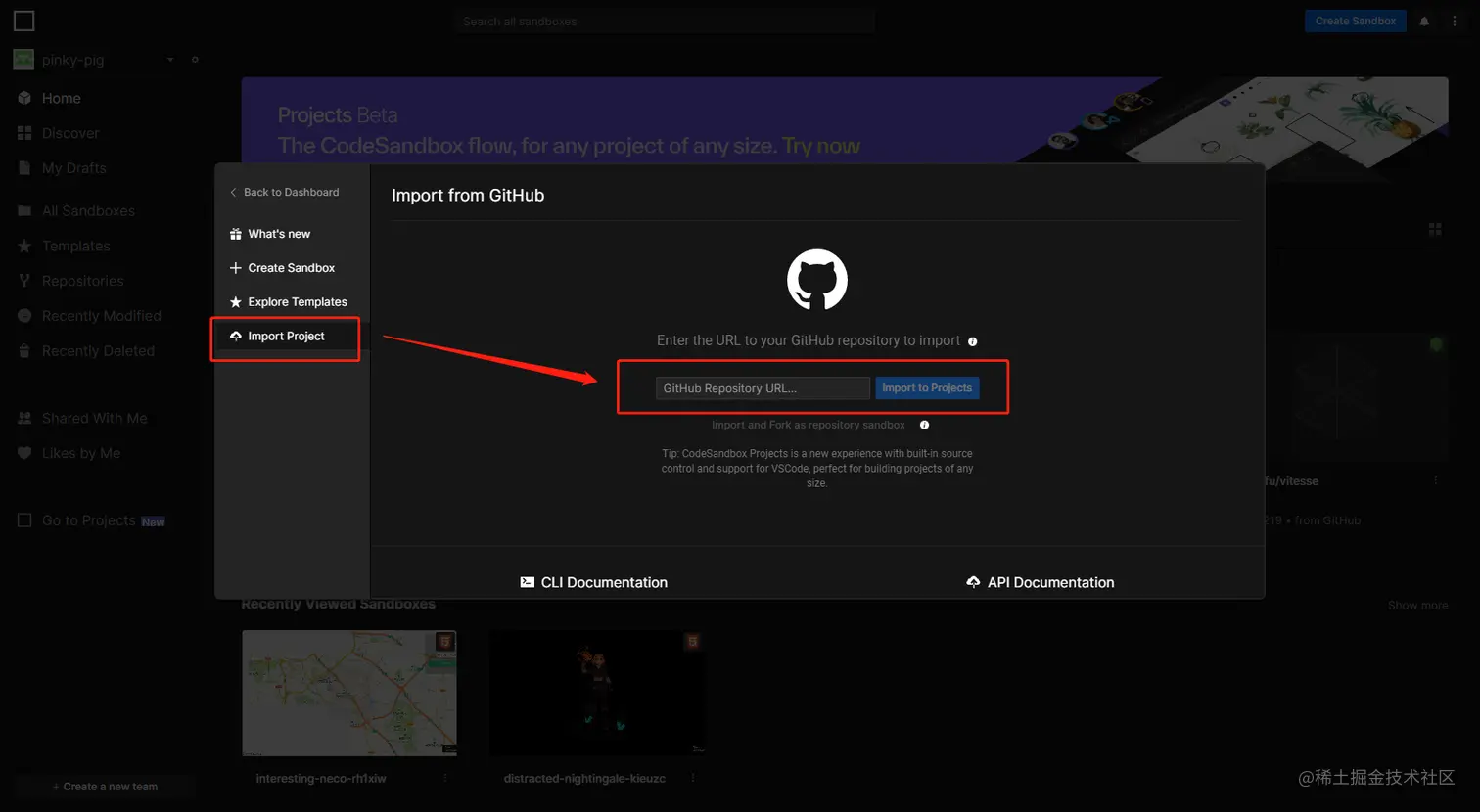Open options menu for interesting-neco-rh1xiw sandbox

(444, 778)
